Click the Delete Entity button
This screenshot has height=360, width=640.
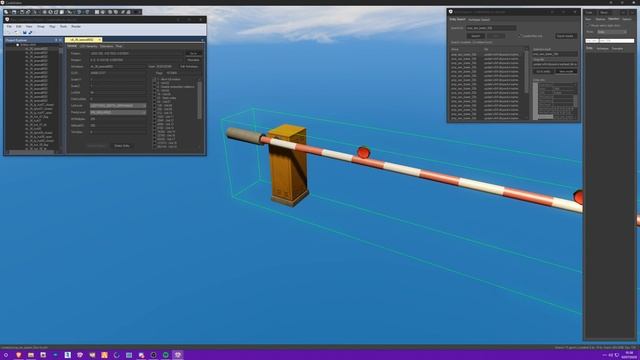(x=122, y=146)
